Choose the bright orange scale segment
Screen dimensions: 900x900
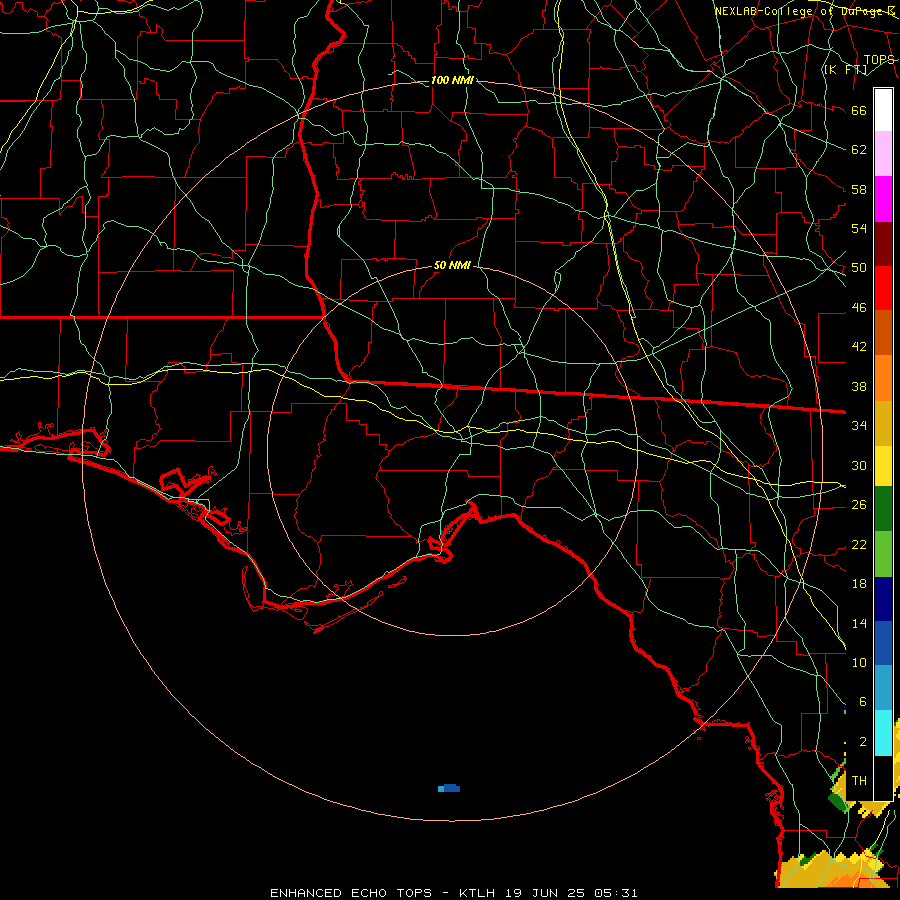(x=883, y=378)
